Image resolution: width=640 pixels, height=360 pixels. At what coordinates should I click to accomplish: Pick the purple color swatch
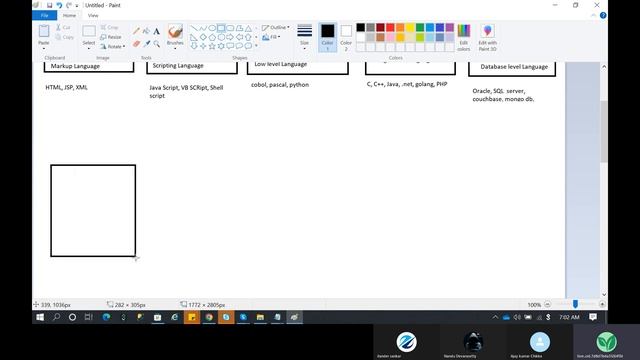[449, 27]
